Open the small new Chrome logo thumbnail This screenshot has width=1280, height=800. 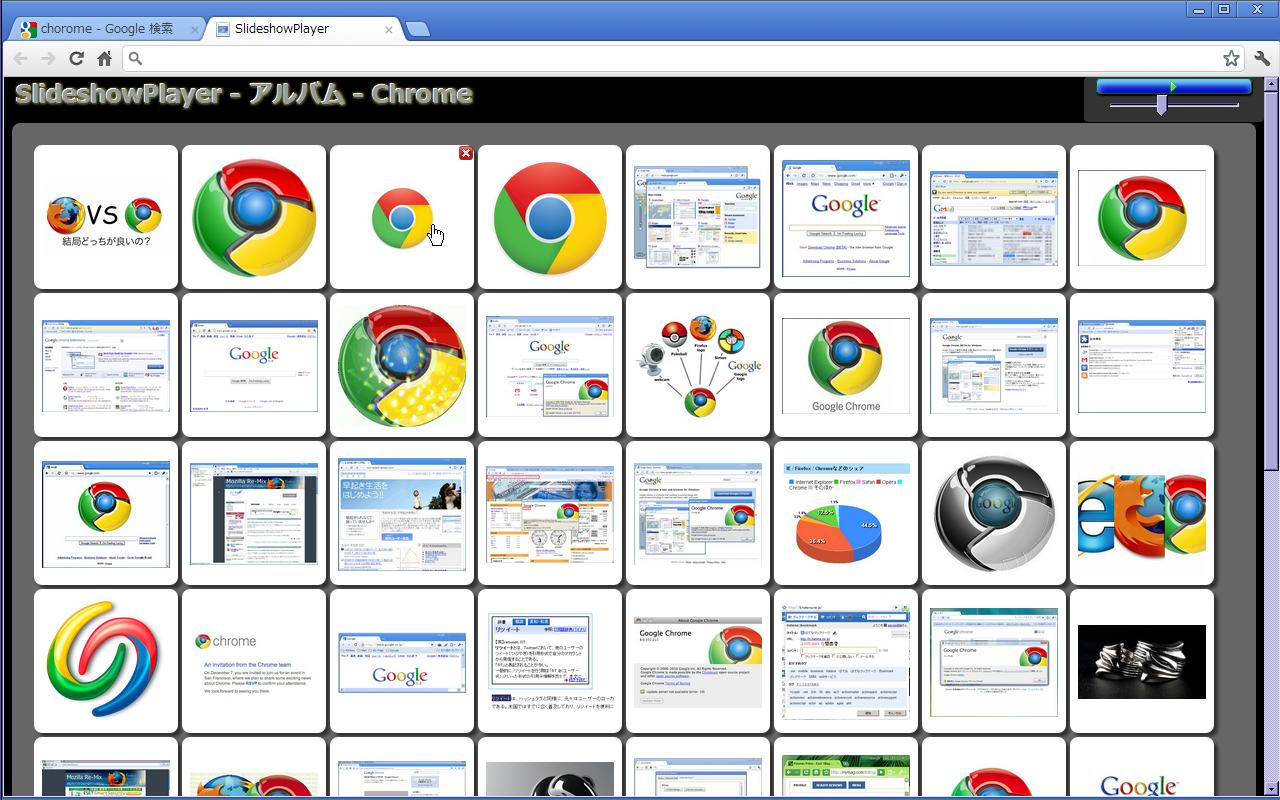(x=402, y=217)
